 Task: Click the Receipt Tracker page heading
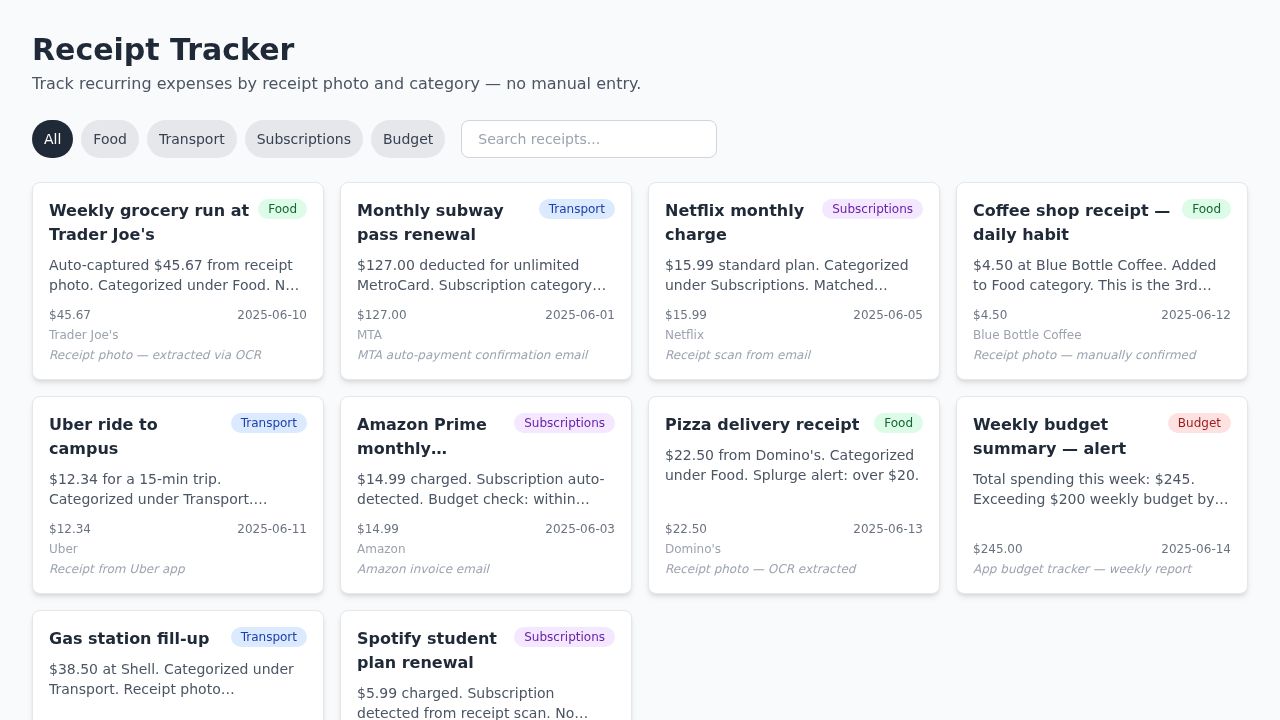pos(163,49)
